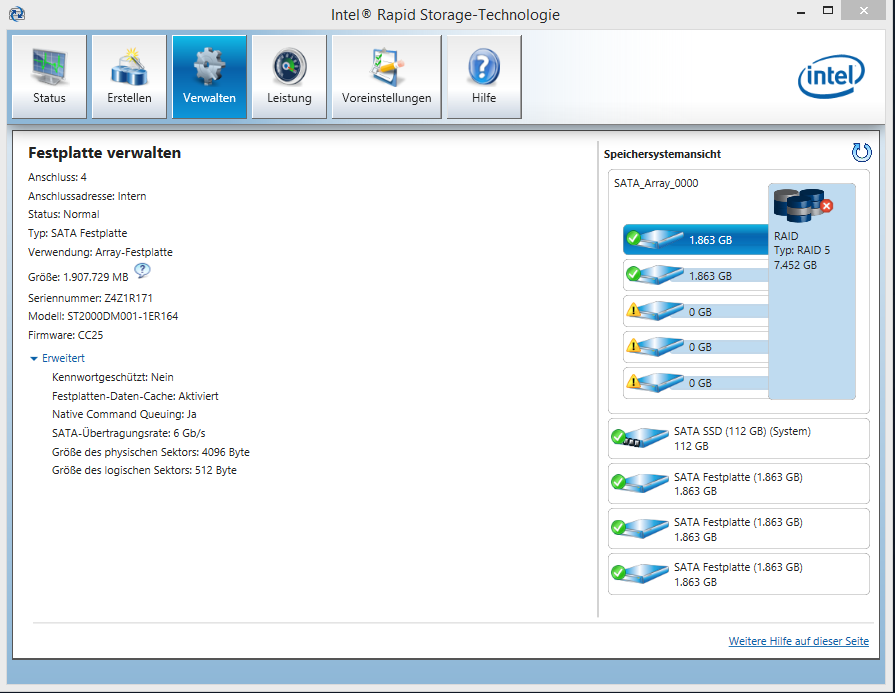The image size is (895, 693).
Task: Click the Intel logo
Action: tap(831, 76)
